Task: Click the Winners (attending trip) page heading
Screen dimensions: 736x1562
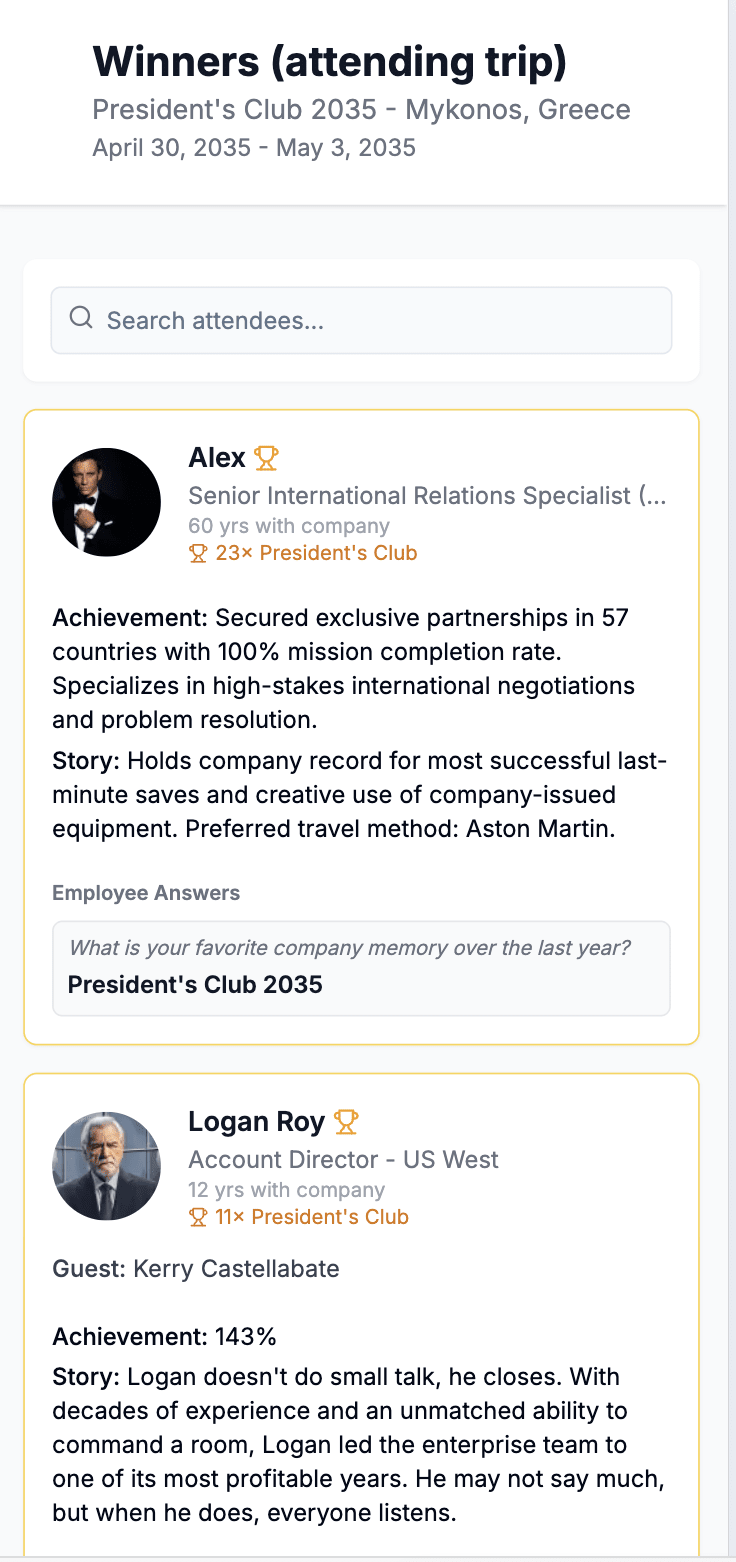Action: 329,62
